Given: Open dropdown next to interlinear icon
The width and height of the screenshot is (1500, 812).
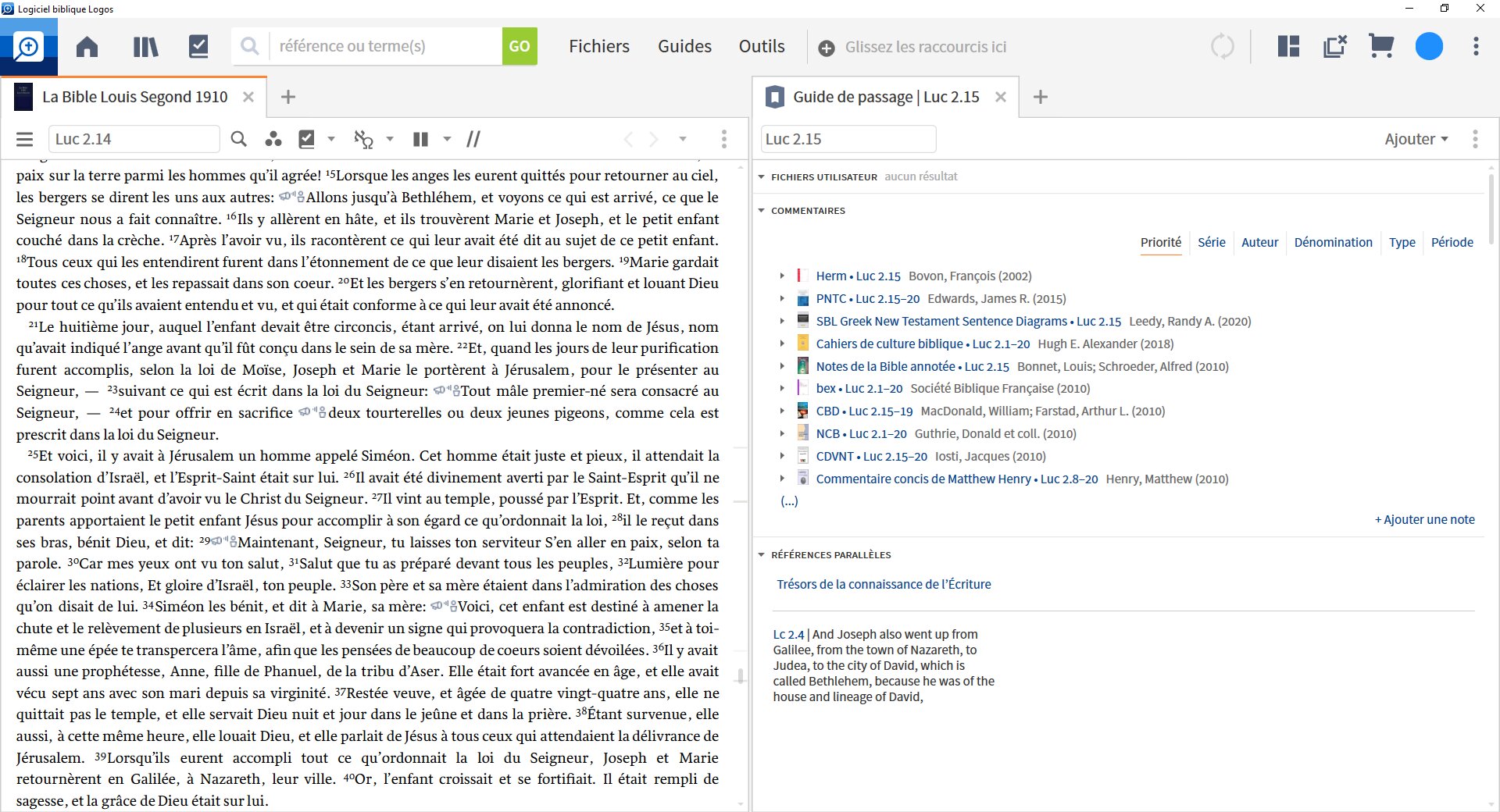Looking at the screenshot, I should 390,139.
